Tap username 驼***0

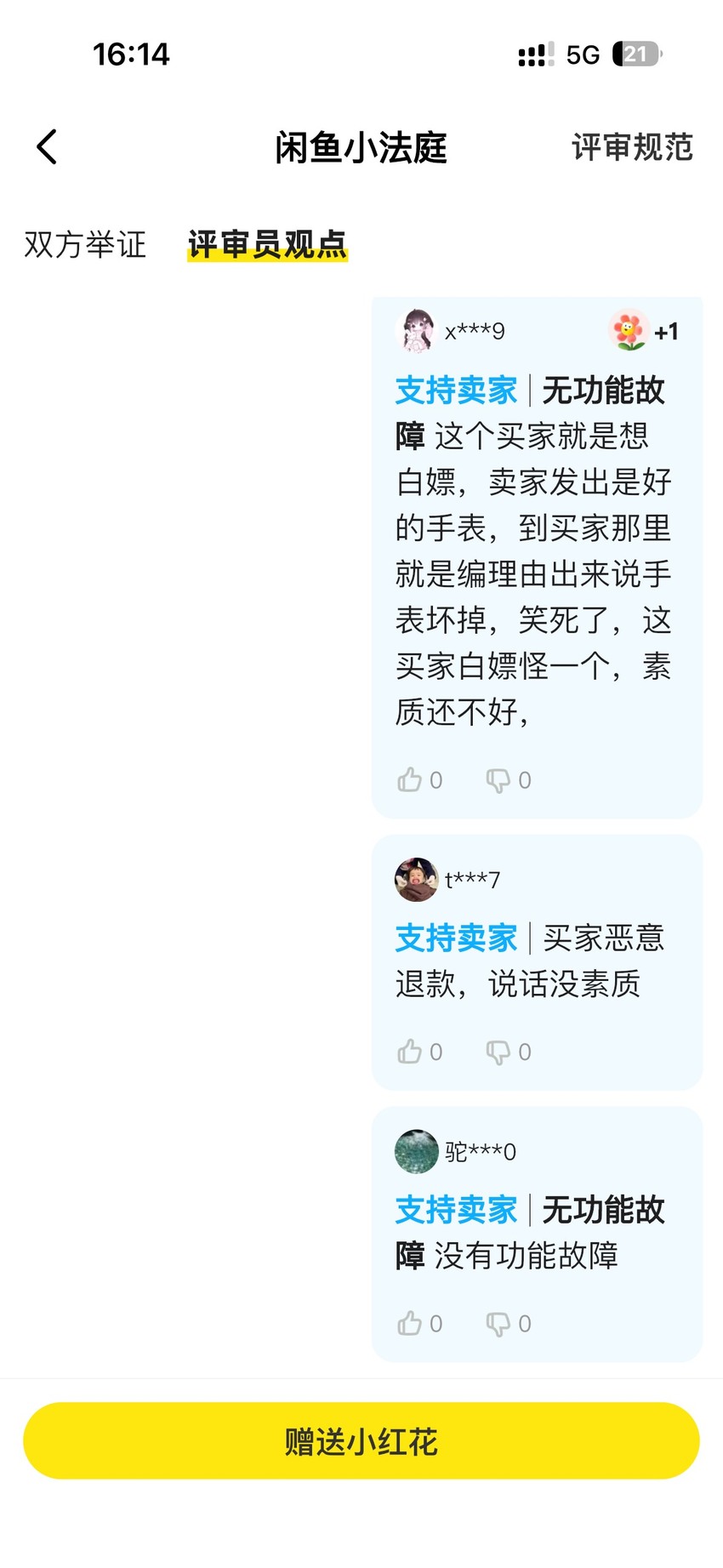point(481,1152)
